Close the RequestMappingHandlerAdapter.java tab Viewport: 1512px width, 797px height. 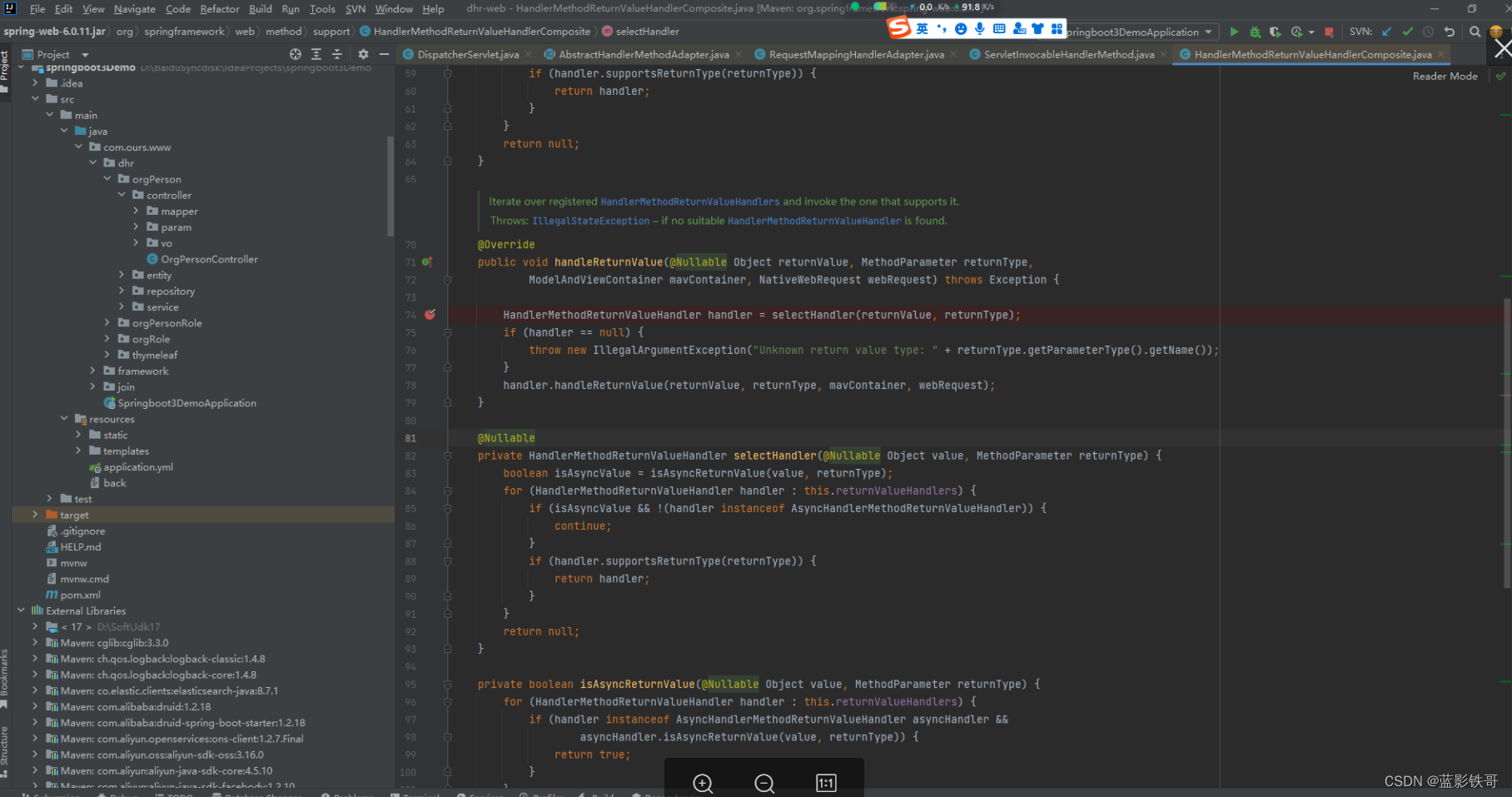952,54
